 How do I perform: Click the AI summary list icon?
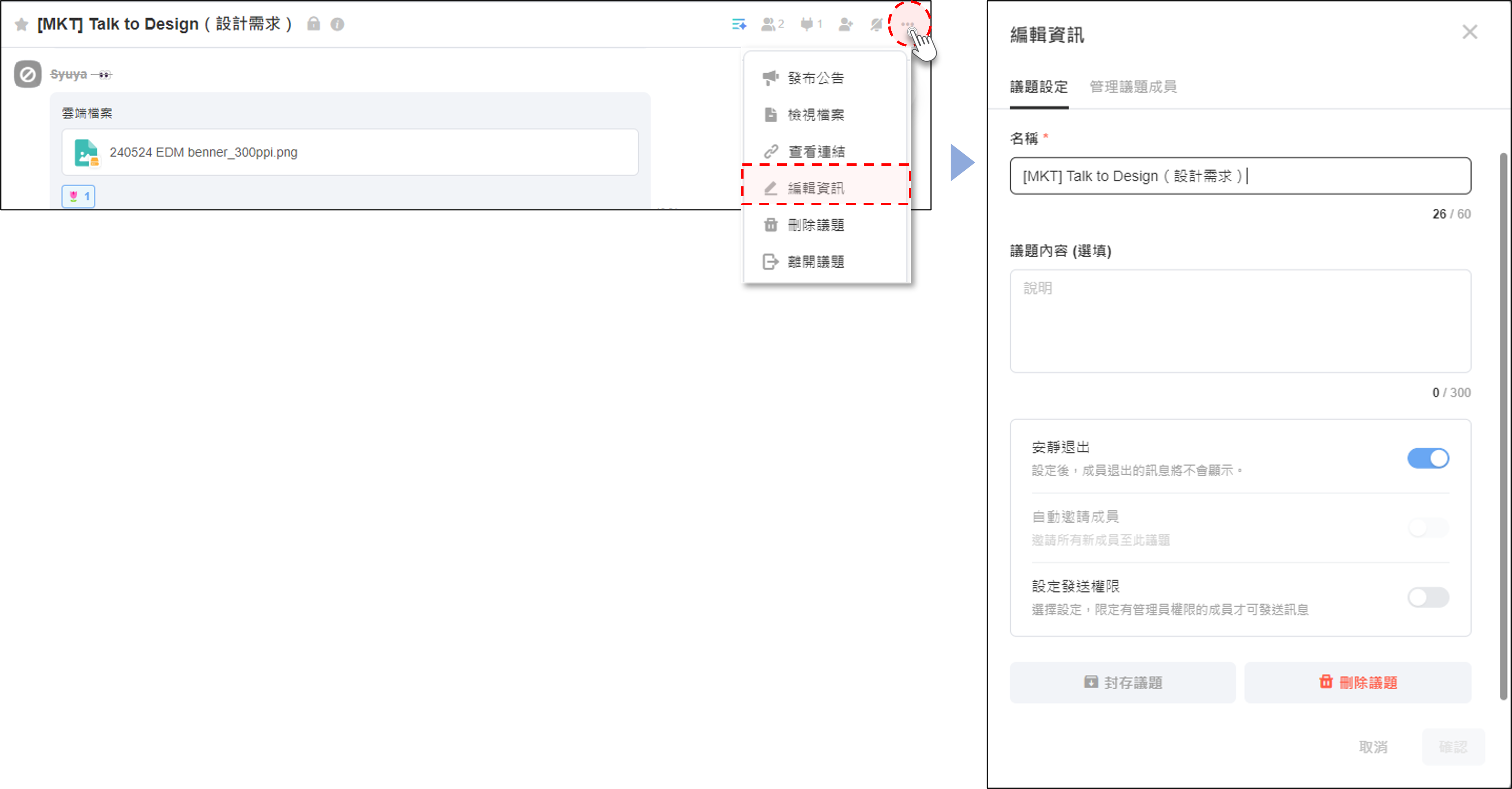[x=738, y=24]
